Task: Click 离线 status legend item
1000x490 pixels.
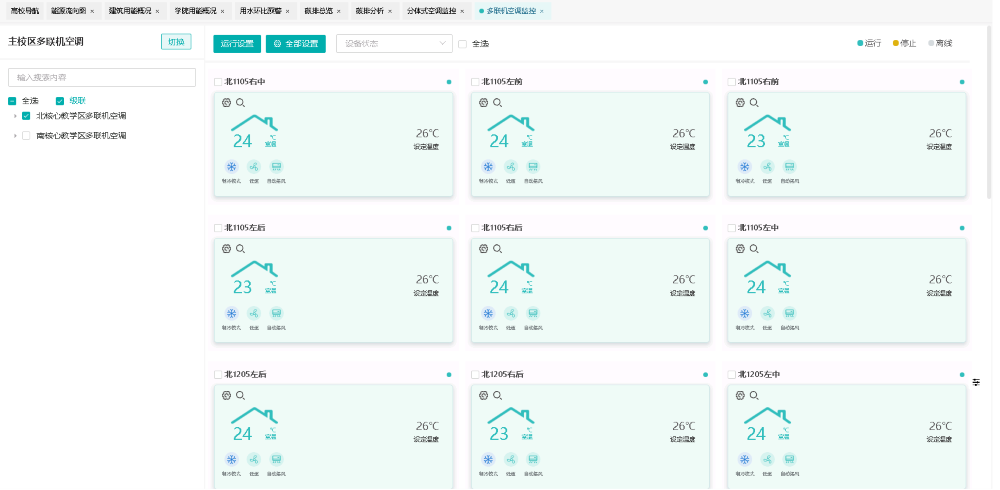Action: [x=940, y=43]
